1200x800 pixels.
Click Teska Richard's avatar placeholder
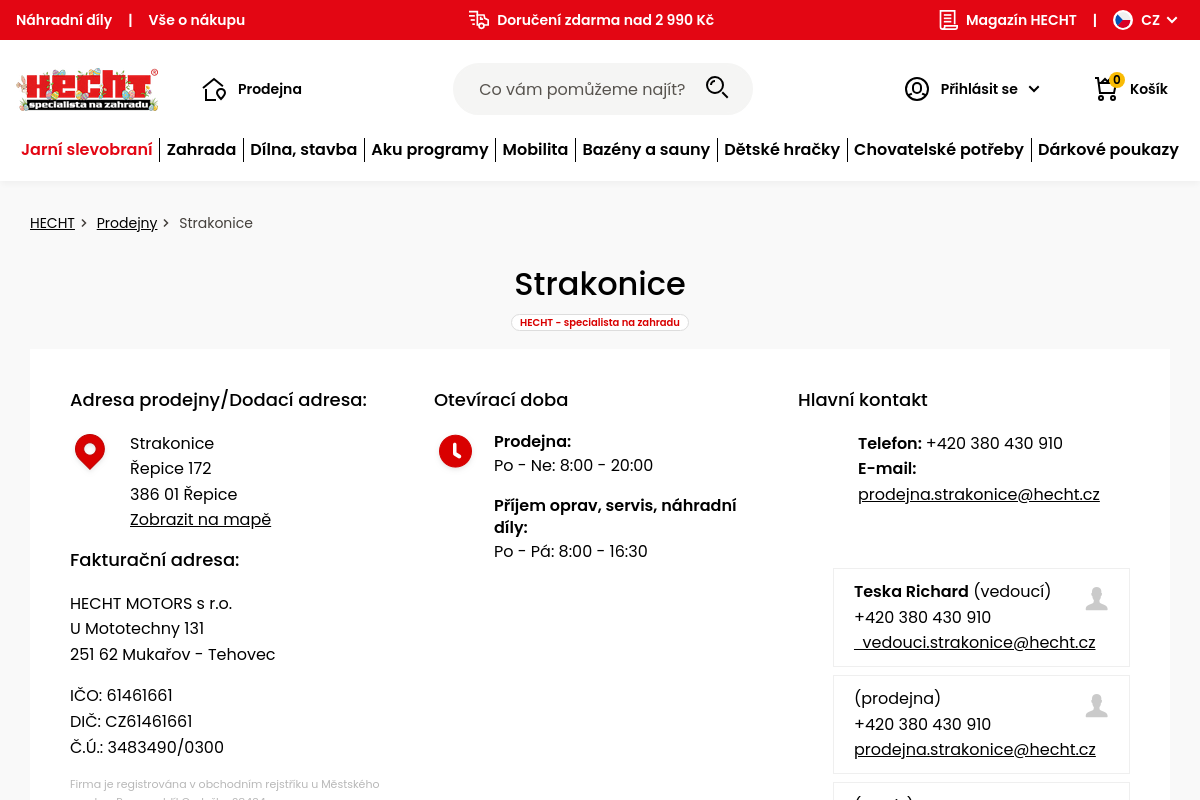(x=1096, y=599)
